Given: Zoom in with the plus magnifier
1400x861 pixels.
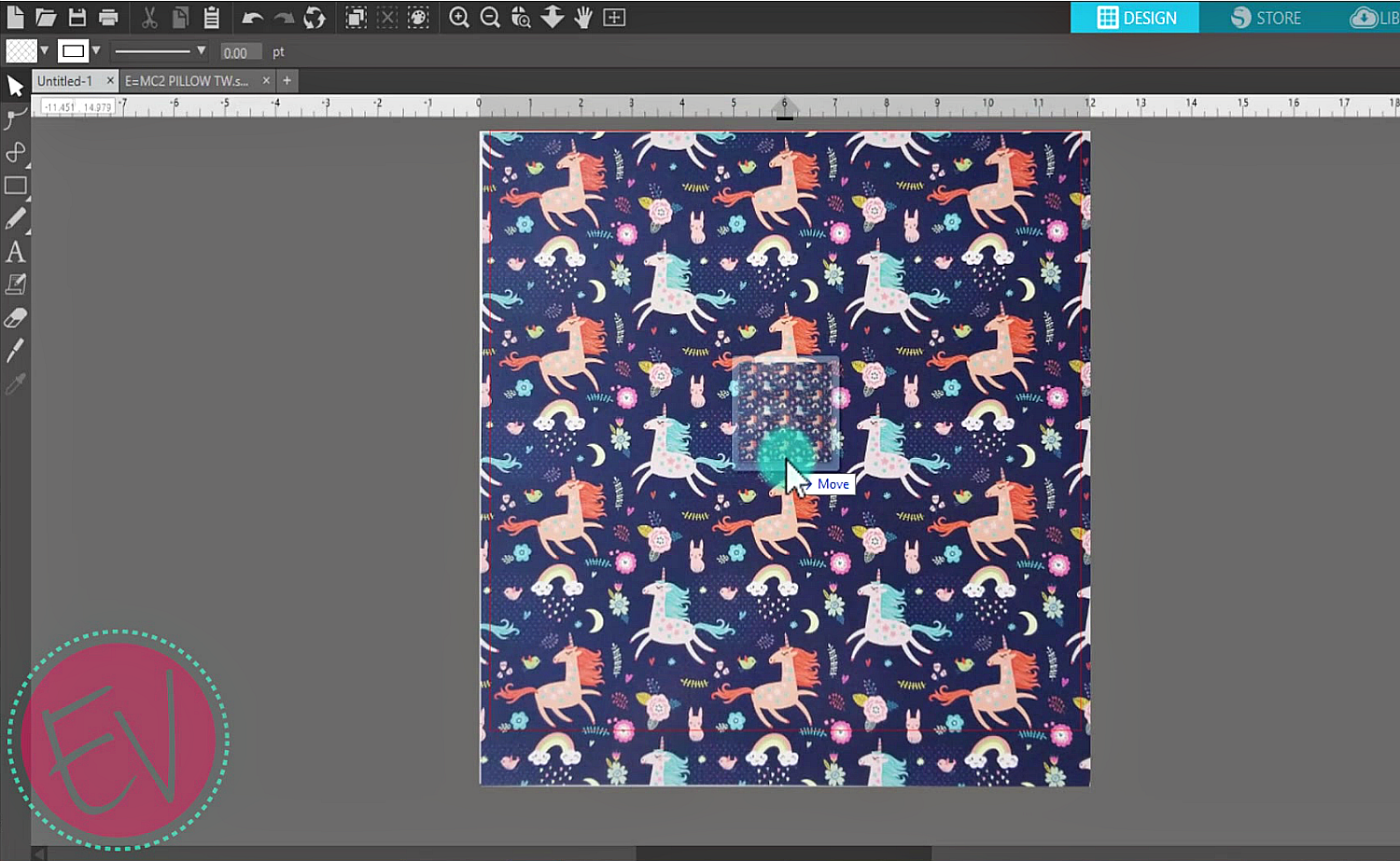Looking at the screenshot, I should (x=458, y=17).
